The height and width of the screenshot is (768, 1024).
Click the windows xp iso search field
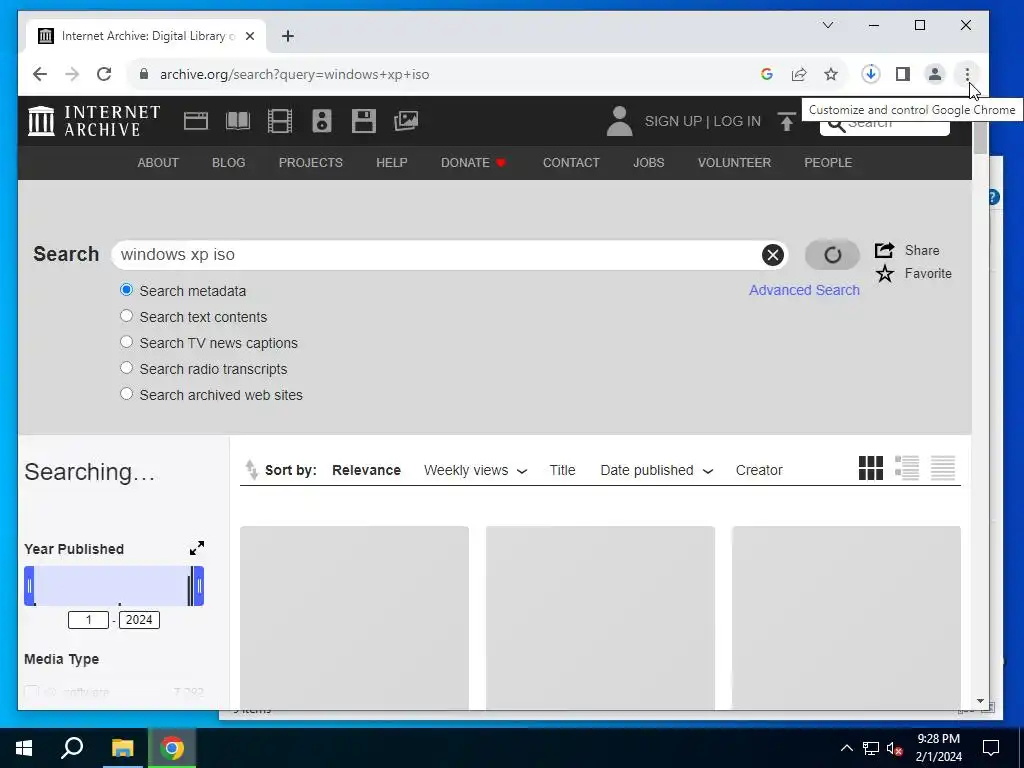[x=438, y=255]
